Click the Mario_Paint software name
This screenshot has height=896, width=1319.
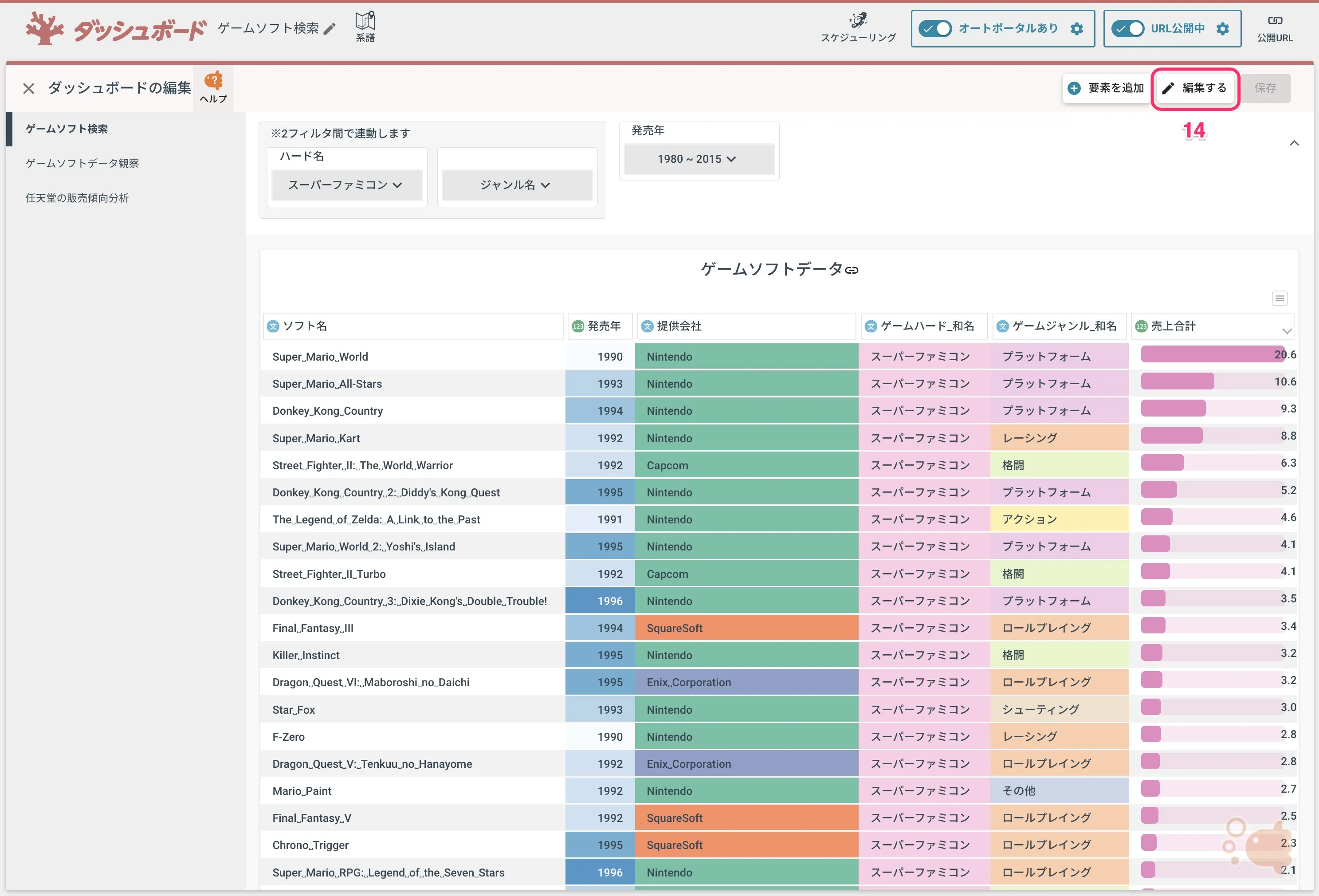pos(302,791)
